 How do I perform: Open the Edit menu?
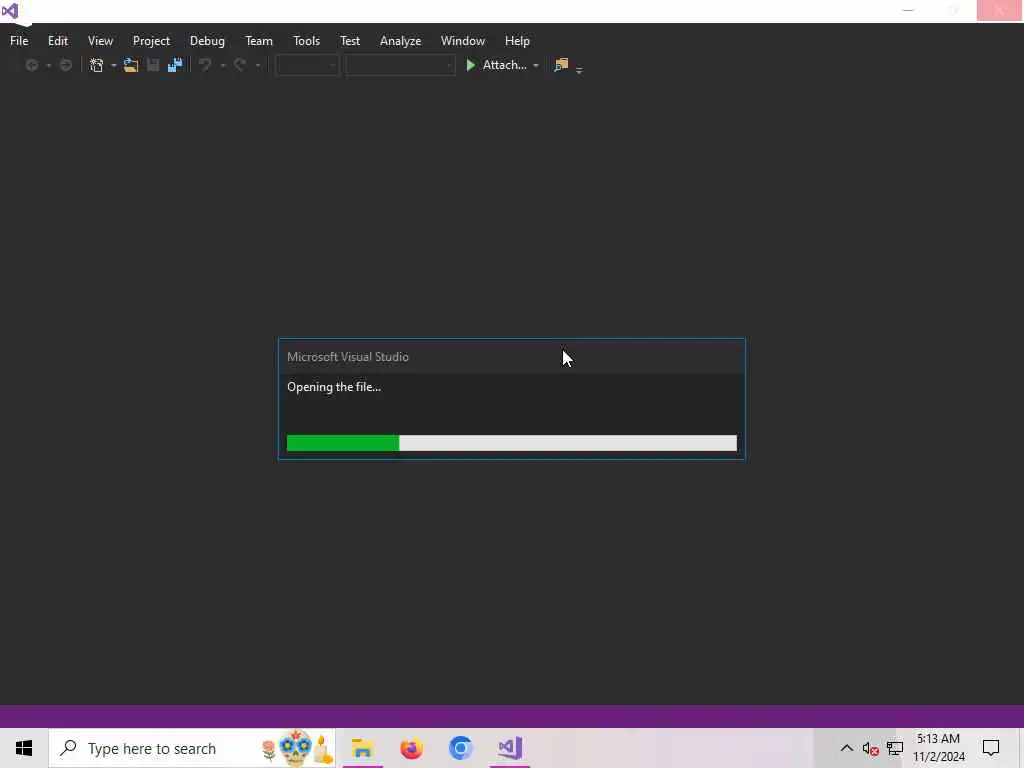point(57,40)
